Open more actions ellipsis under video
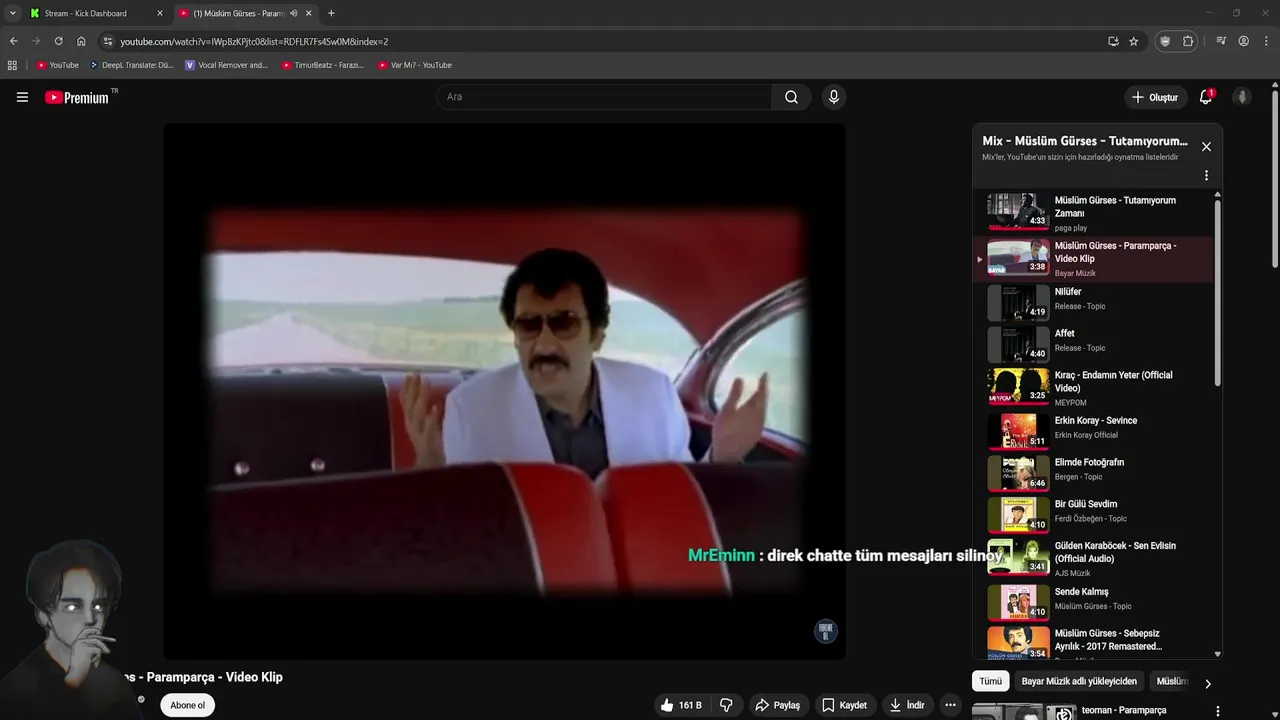This screenshot has height=720, width=1280. [x=950, y=705]
